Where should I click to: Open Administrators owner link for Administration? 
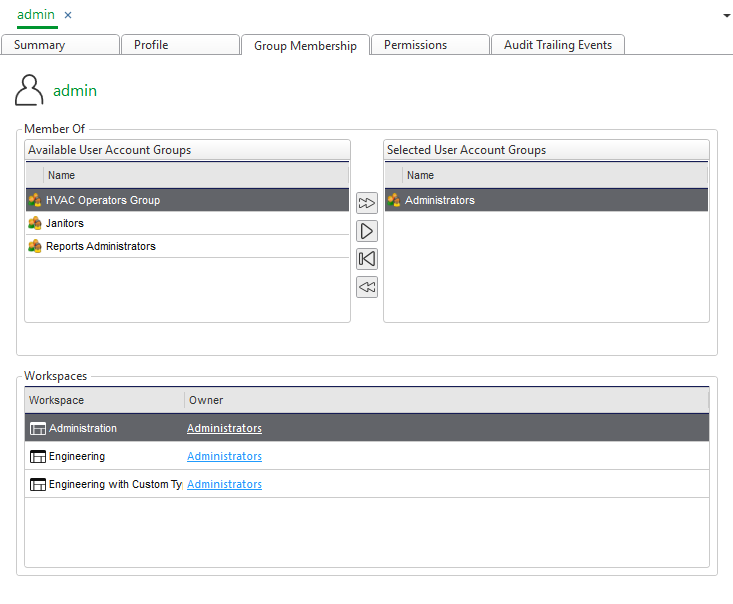[x=224, y=428]
